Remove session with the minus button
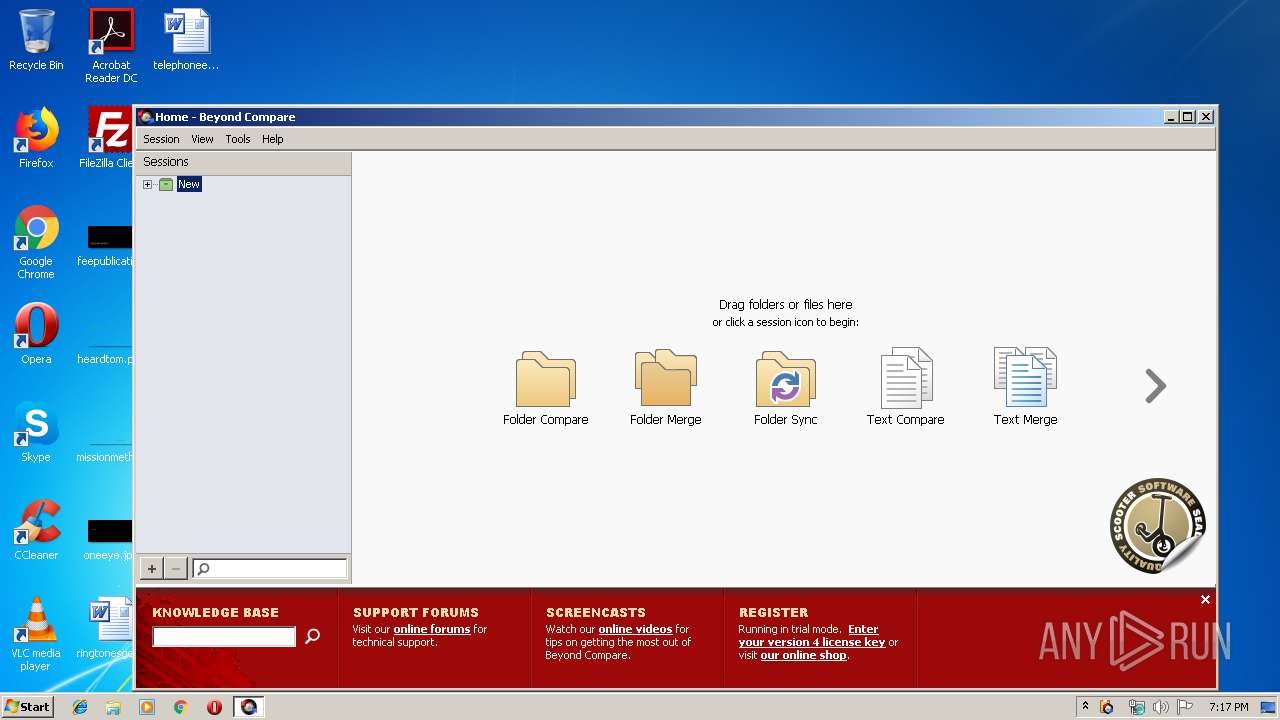 pyautogui.click(x=176, y=569)
